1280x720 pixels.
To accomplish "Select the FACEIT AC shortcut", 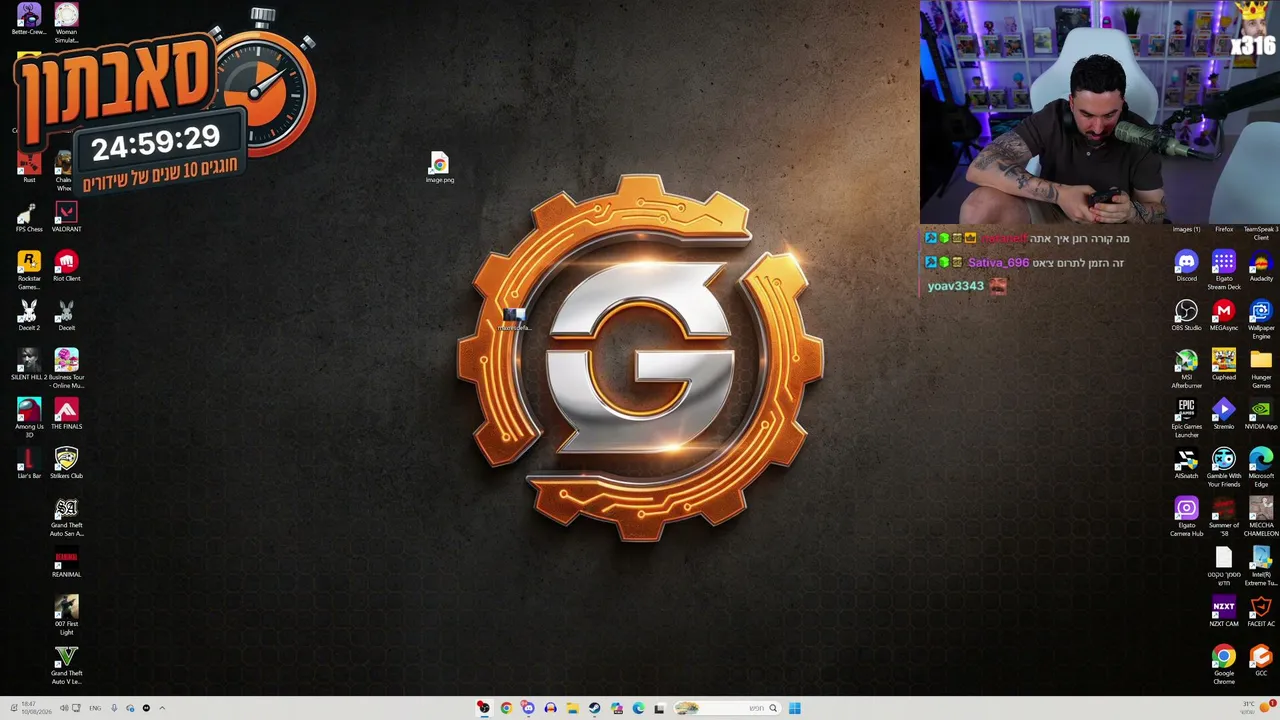I will 1261,611.
